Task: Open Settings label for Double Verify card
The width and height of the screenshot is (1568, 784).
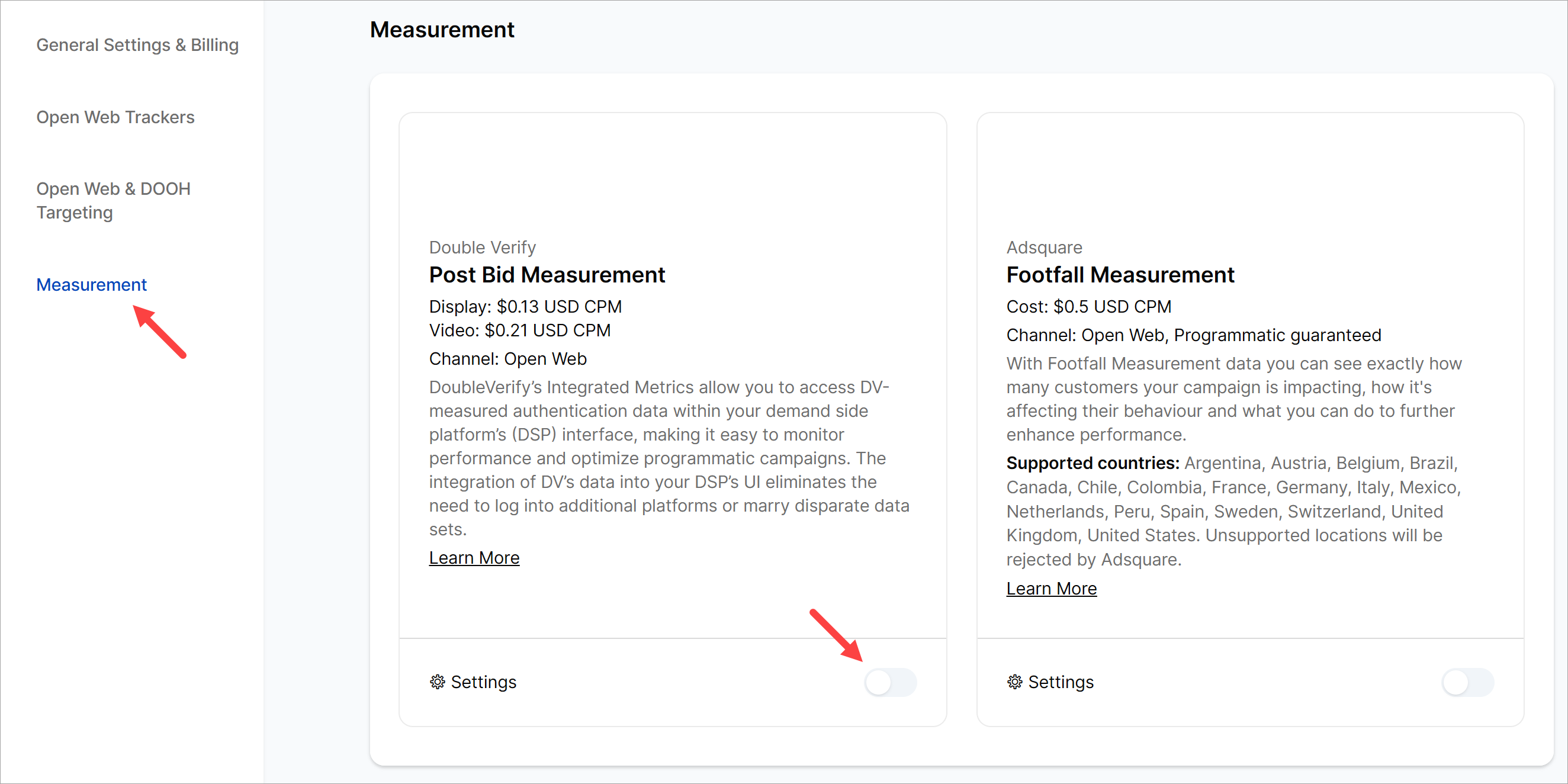Action: [483, 682]
